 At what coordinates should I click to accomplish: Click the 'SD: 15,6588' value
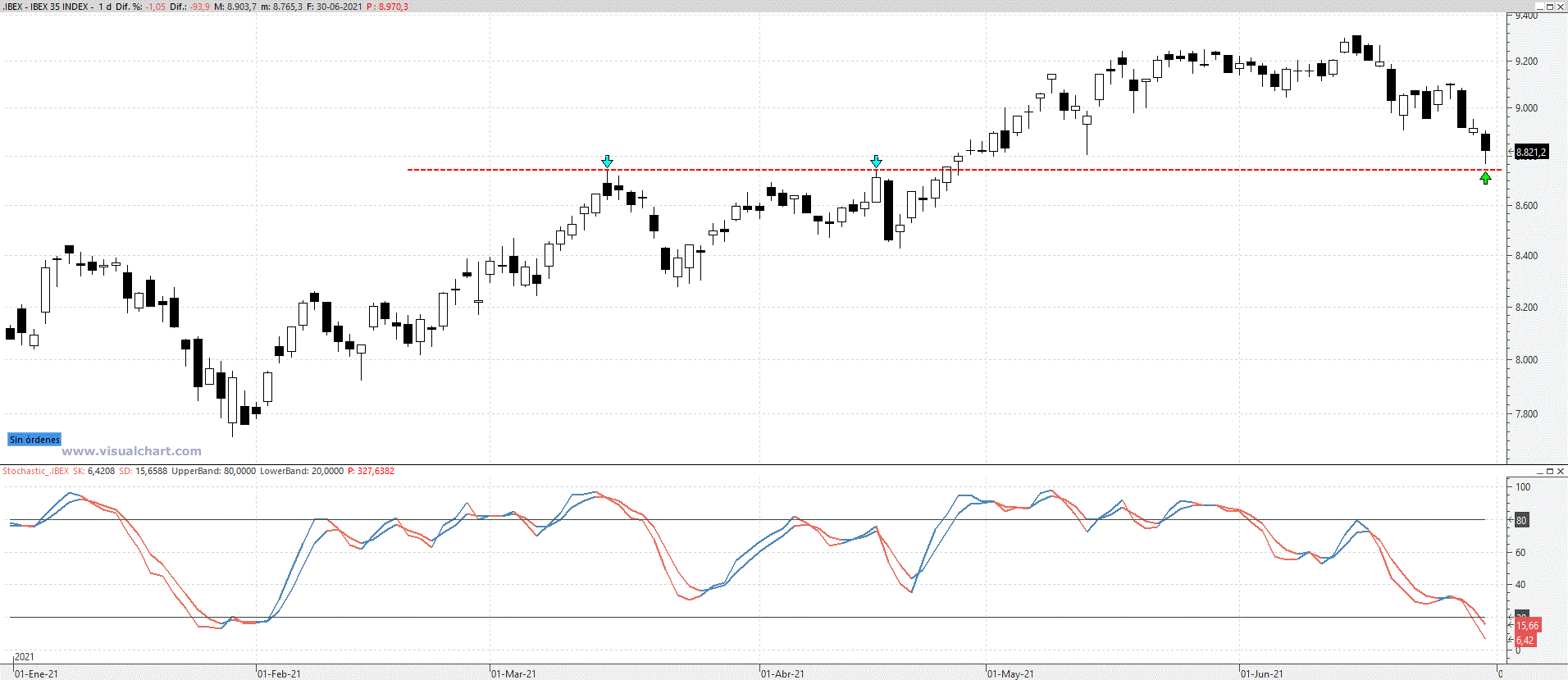(x=144, y=471)
